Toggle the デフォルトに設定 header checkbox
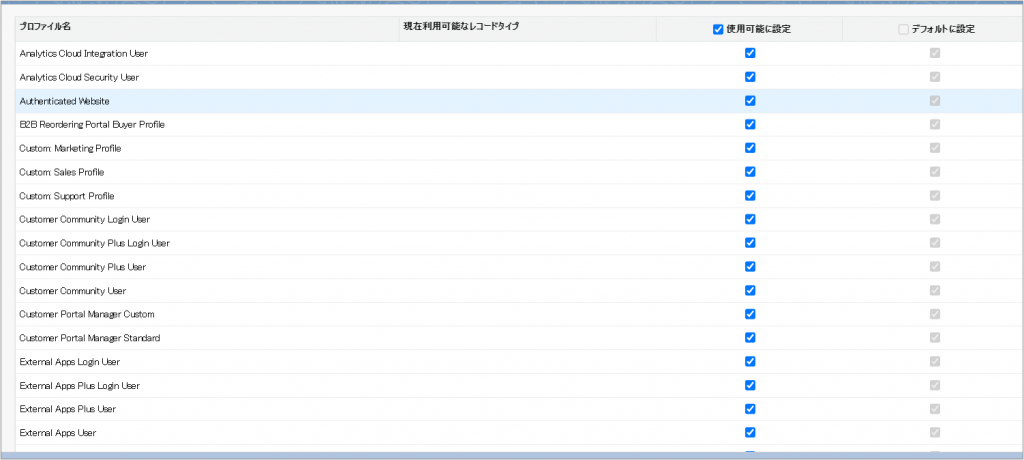Screen dimensions: 1024x460 (x=904, y=29)
